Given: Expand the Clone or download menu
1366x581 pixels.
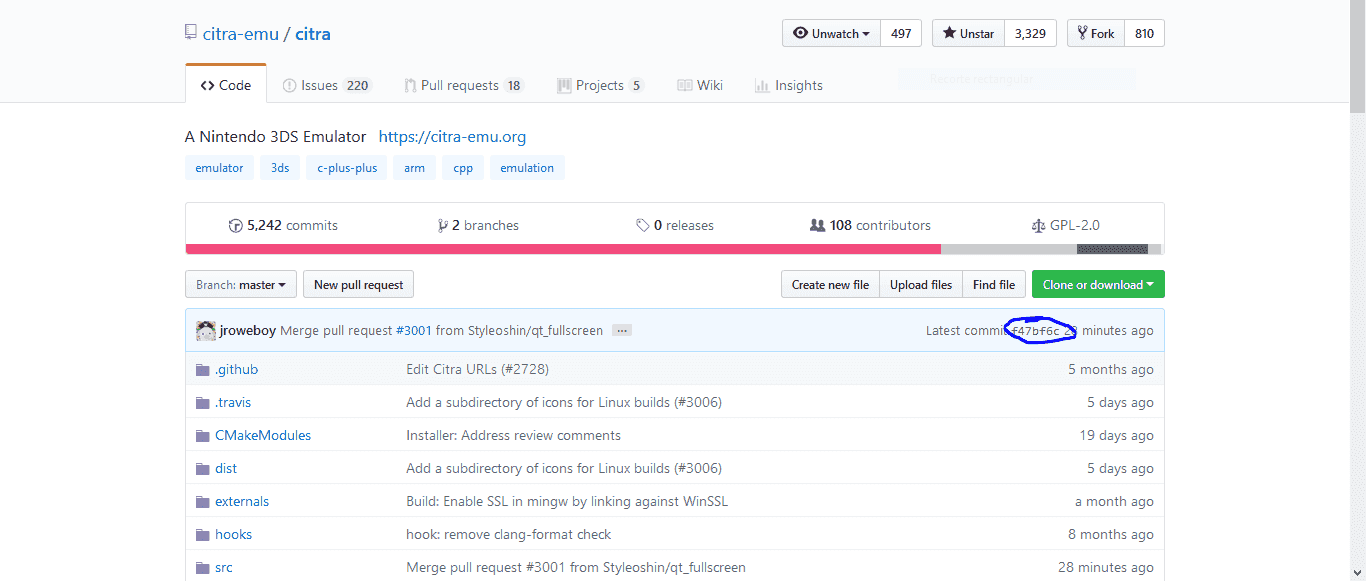Looking at the screenshot, I should (x=1098, y=285).
